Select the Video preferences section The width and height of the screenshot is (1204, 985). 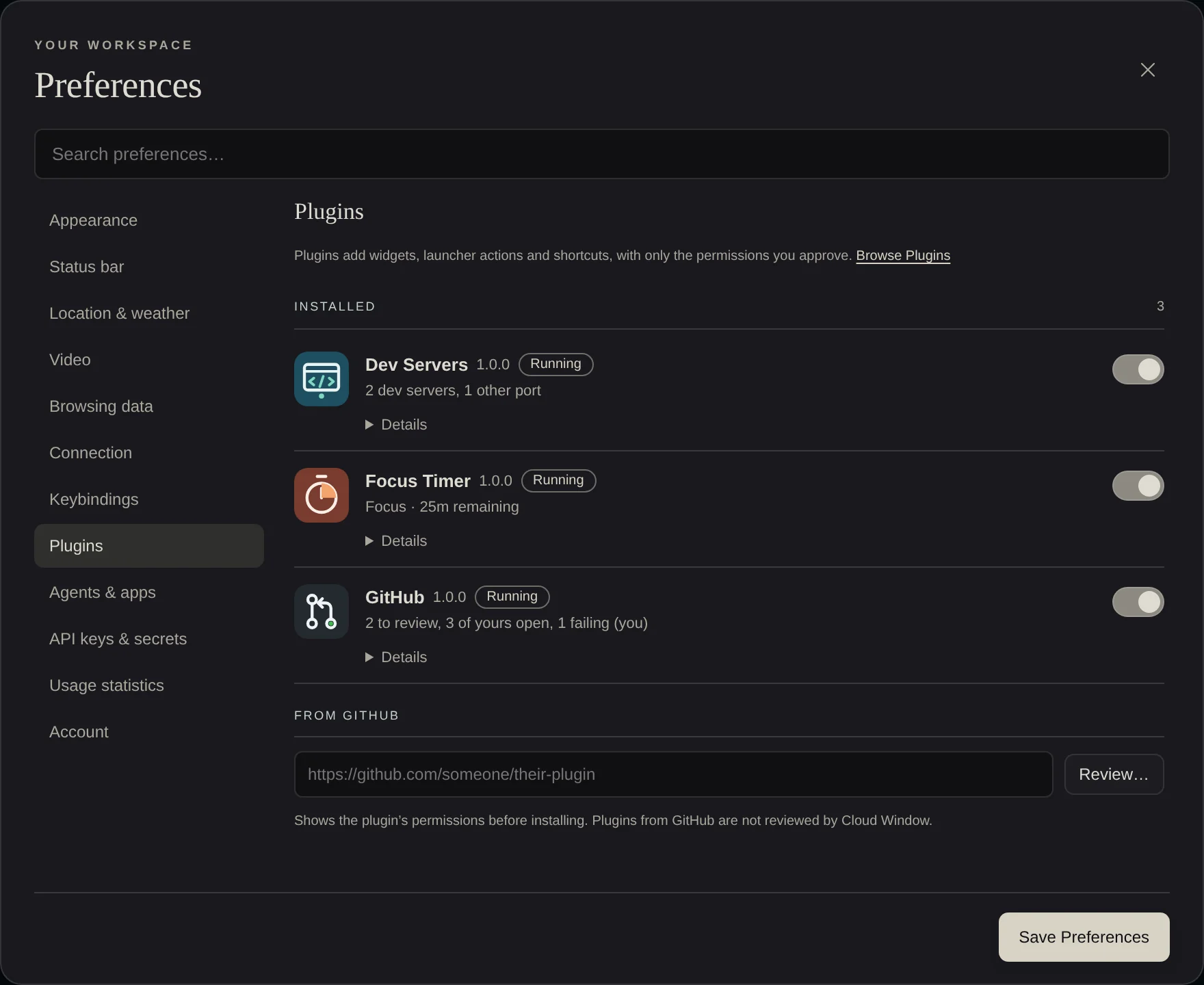pos(149,360)
